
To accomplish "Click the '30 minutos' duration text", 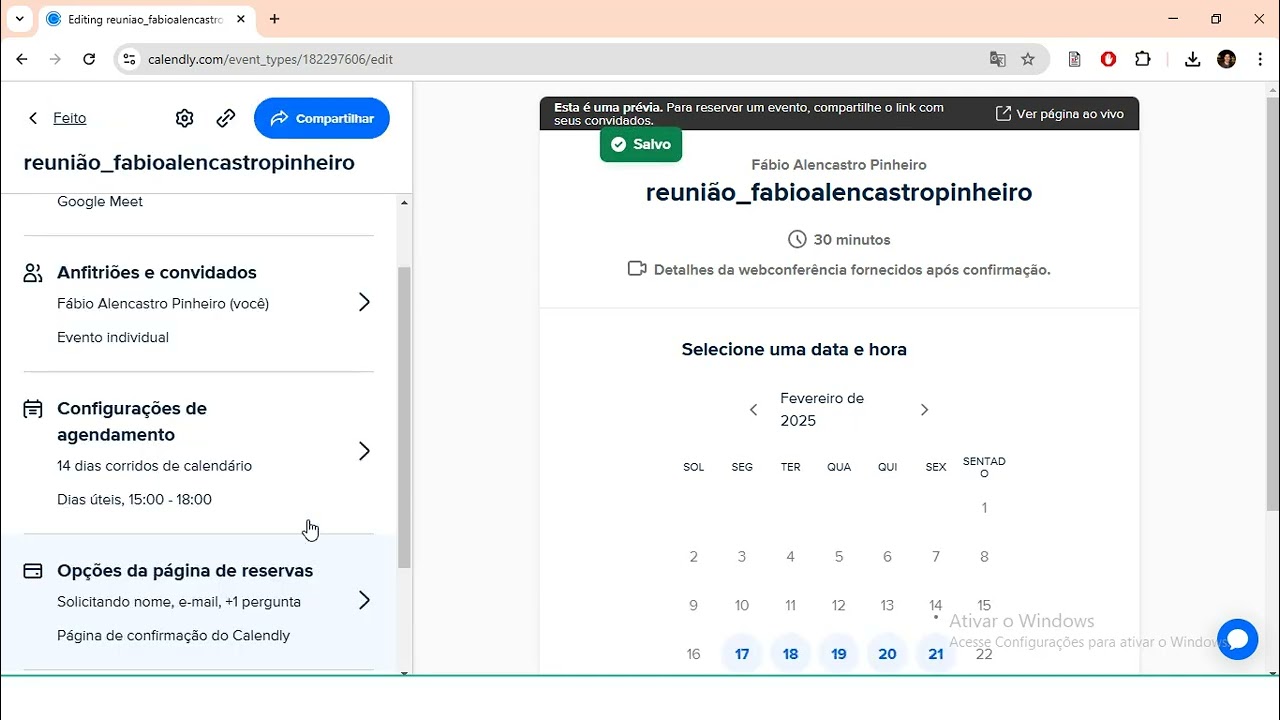I will (852, 240).
